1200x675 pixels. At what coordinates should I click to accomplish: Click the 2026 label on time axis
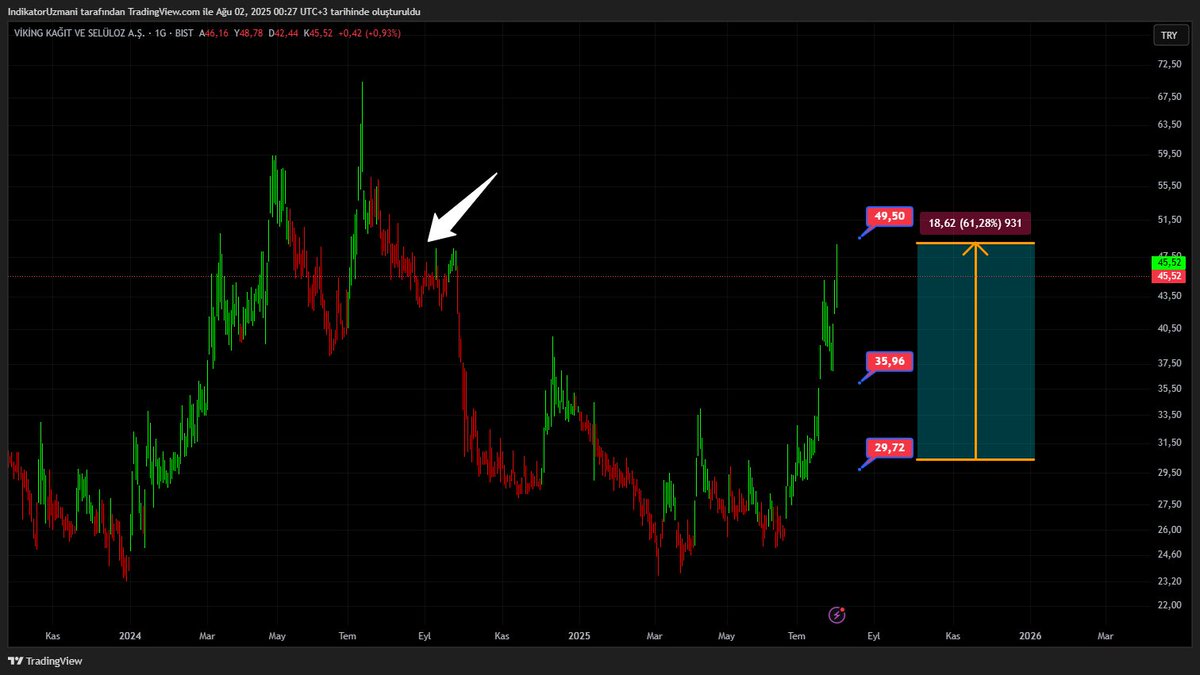click(x=1030, y=635)
